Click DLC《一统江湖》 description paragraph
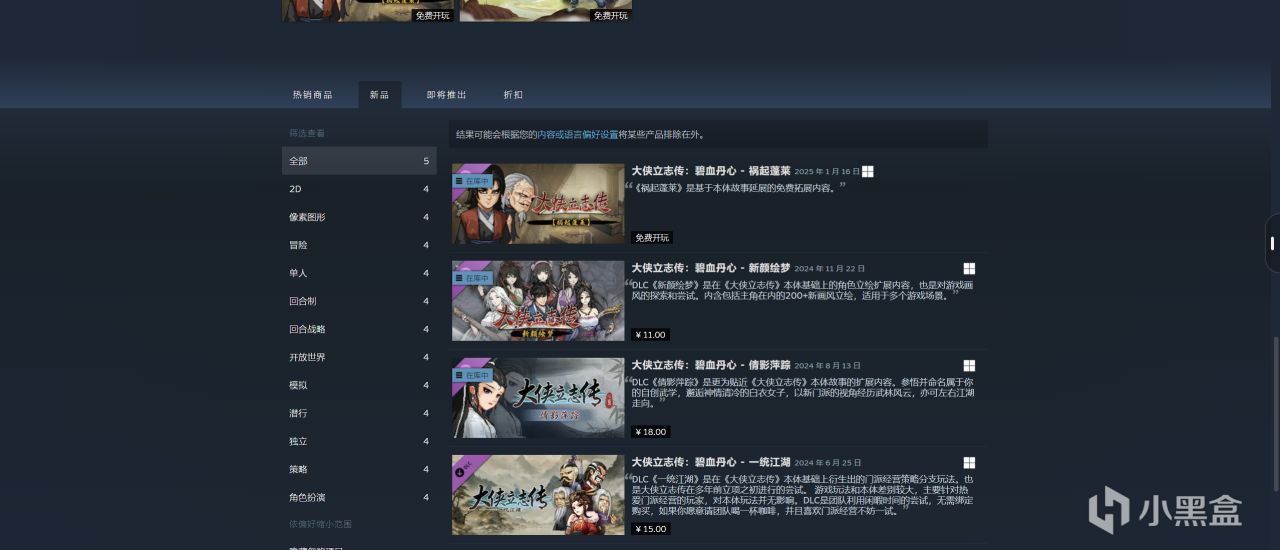This screenshot has width=1280, height=550. click(x=803, y=495)
